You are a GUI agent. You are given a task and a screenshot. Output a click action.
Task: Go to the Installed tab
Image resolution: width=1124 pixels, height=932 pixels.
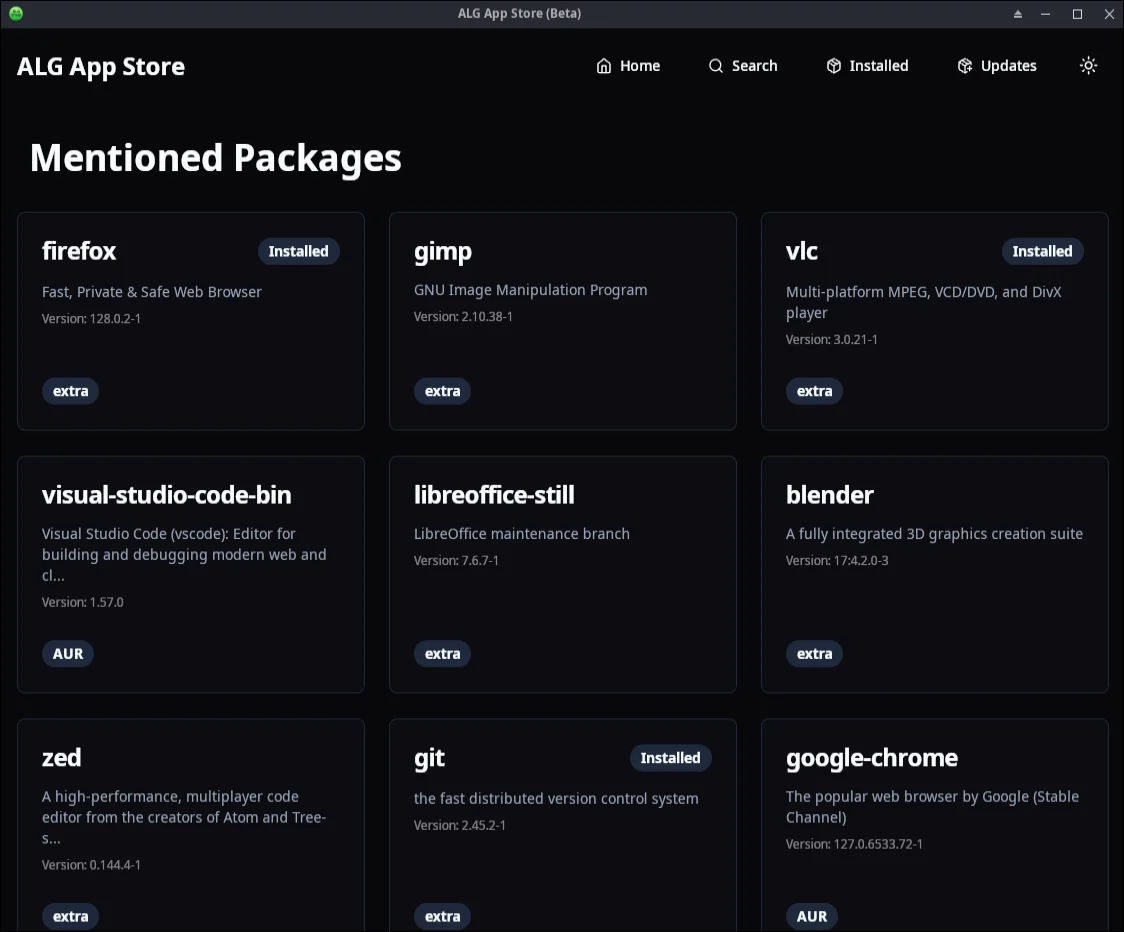coord(867,66)
